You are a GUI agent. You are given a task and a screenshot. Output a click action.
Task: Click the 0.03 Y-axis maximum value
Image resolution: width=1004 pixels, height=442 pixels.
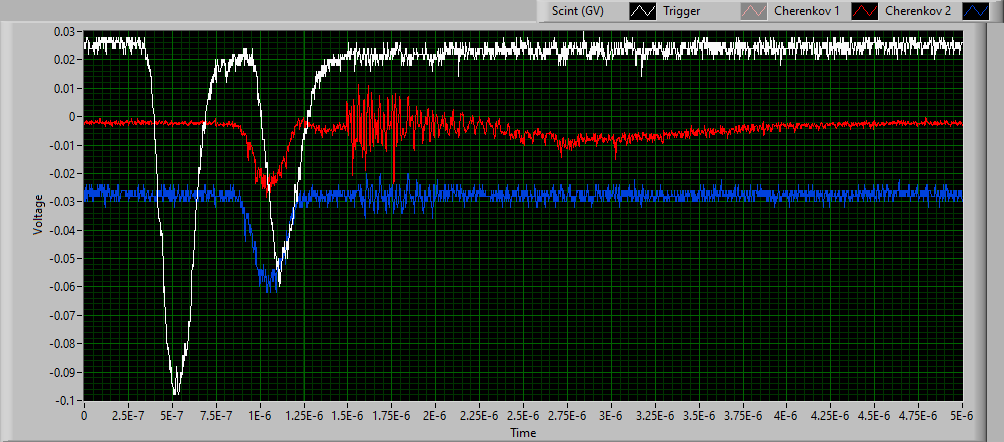click(66, 31)
